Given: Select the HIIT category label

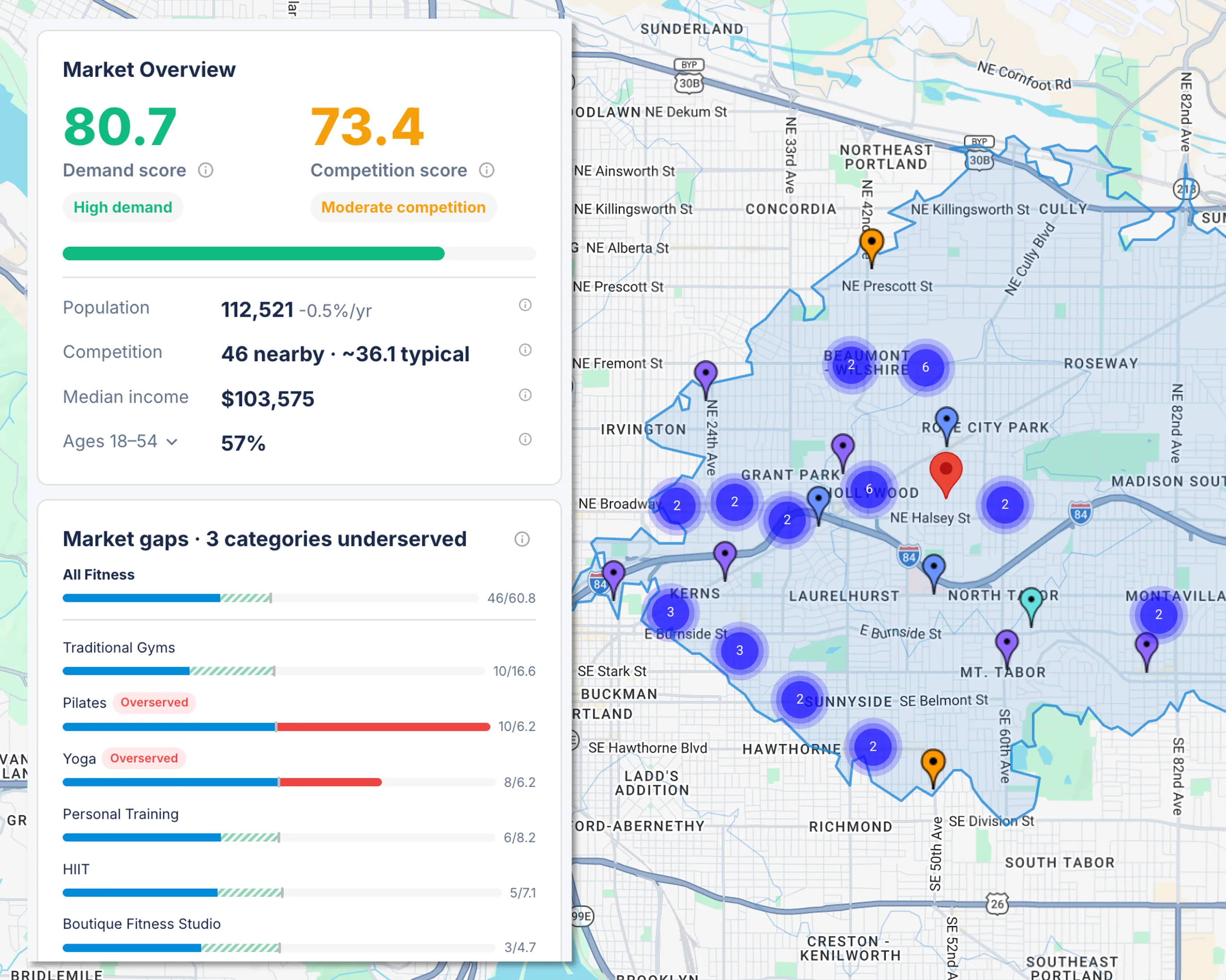Looking at the screenshot, I should (x=76, y=869).
